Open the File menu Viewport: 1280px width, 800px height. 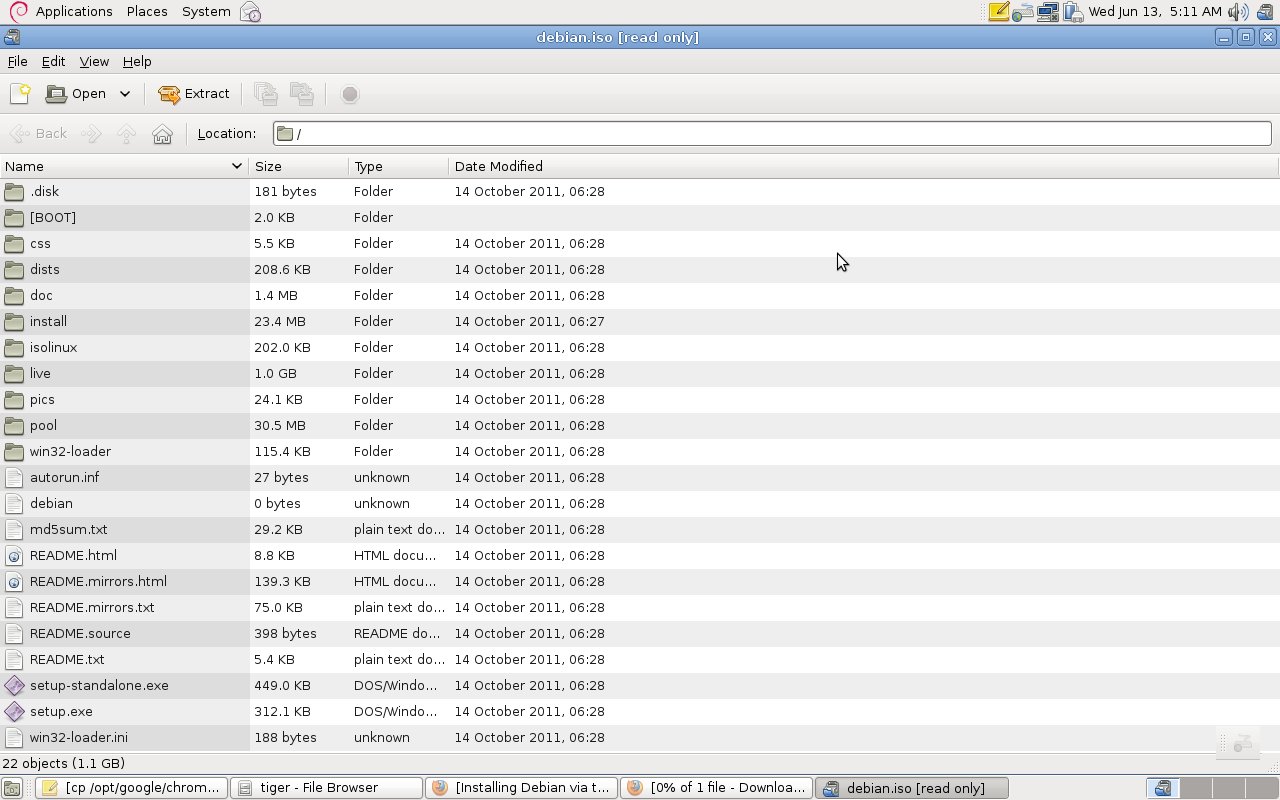17,62
